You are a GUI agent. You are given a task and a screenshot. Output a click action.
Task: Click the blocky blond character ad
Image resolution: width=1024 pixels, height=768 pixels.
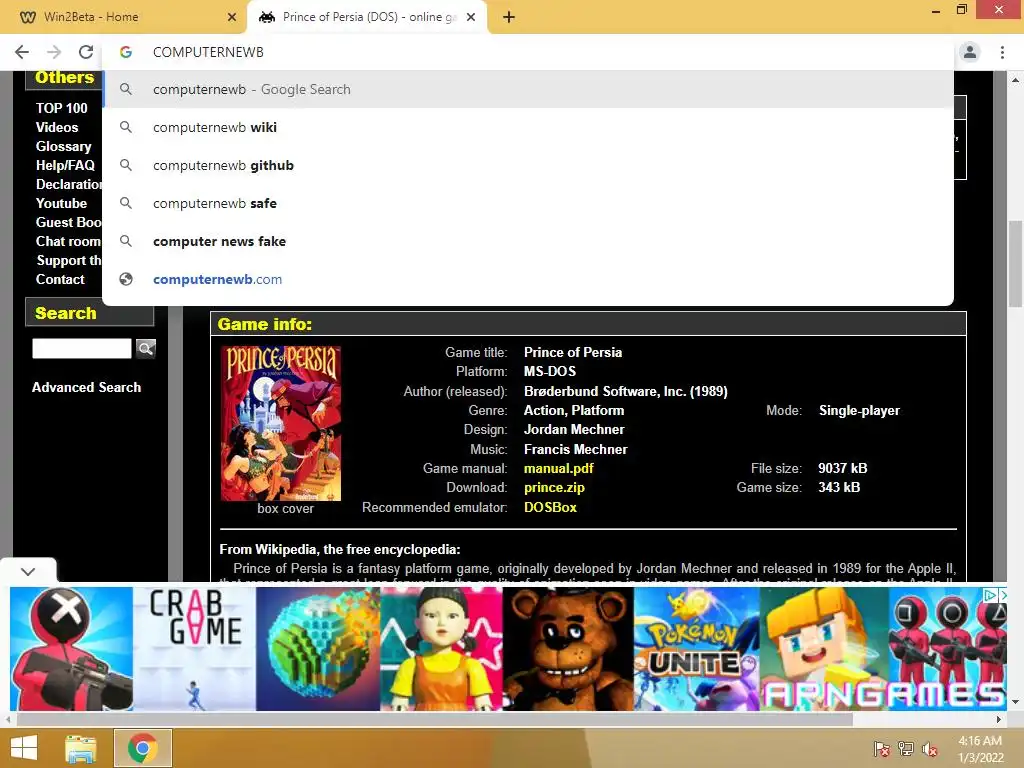824,648
